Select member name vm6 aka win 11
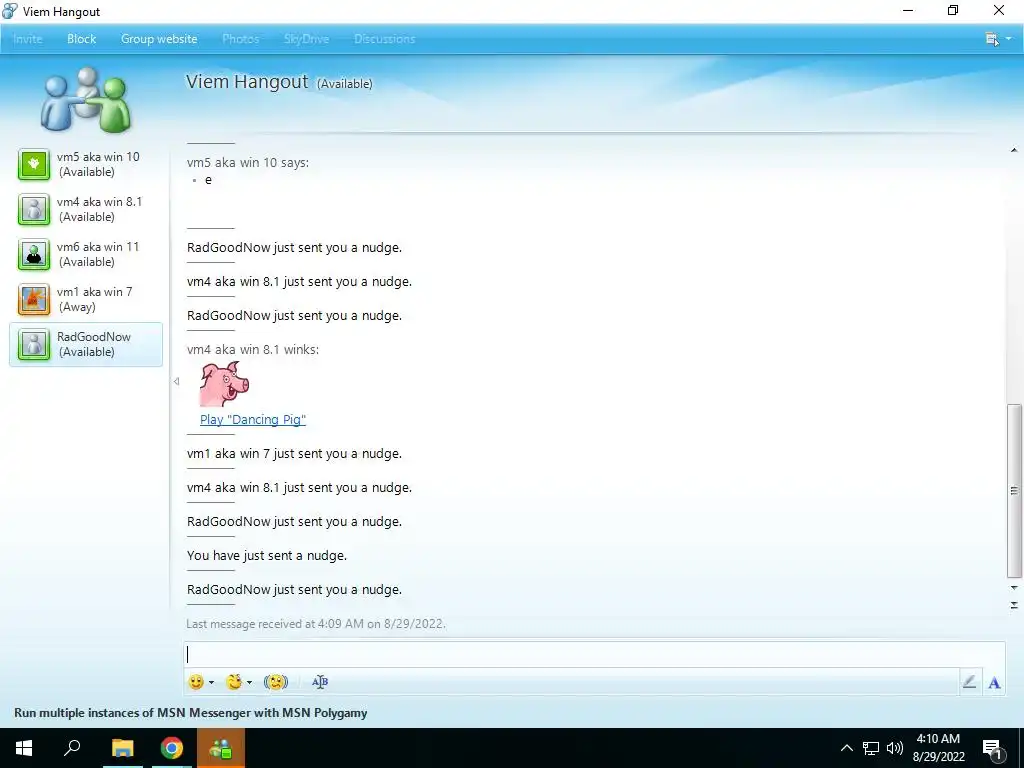The image size is (1024, 768). (98, 247)
